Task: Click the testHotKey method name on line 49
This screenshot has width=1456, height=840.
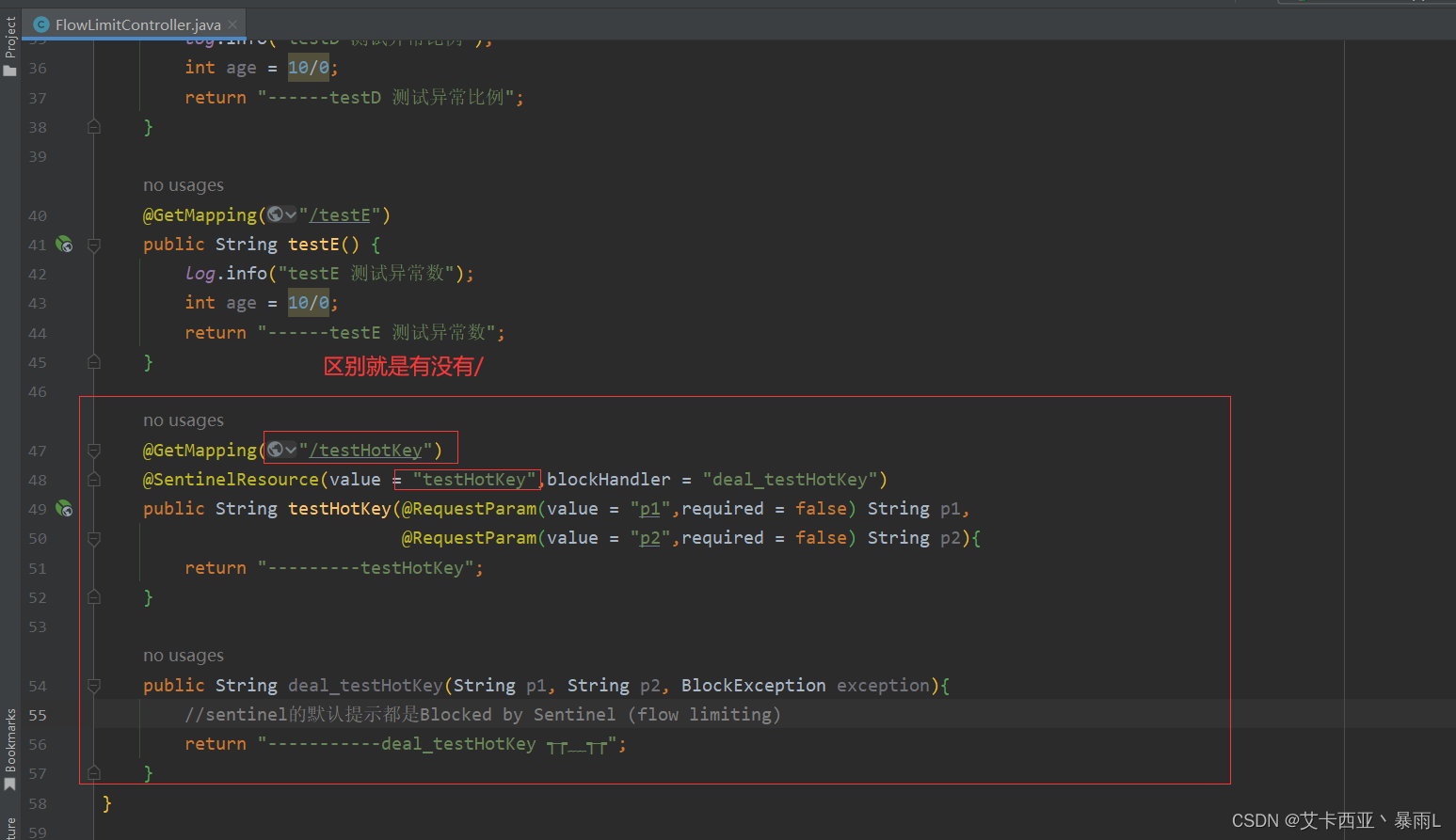Action: tap(340, 509)
